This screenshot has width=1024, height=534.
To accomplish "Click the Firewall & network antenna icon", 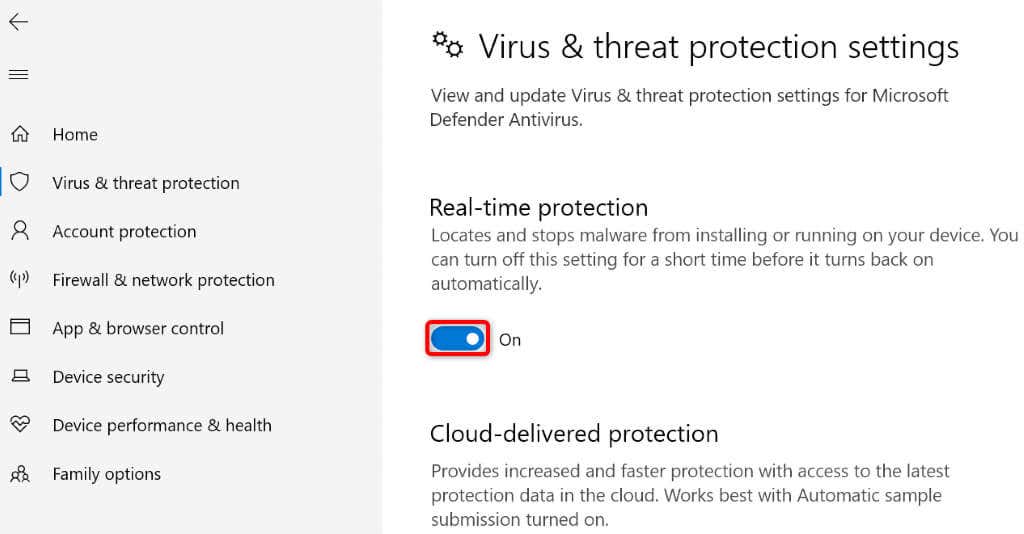I will [x=20, y=279].
